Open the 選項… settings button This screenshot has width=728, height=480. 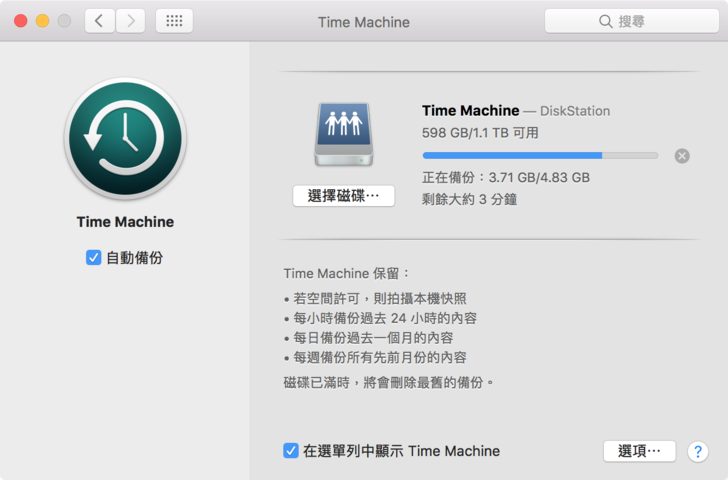(x=639, y=451)
